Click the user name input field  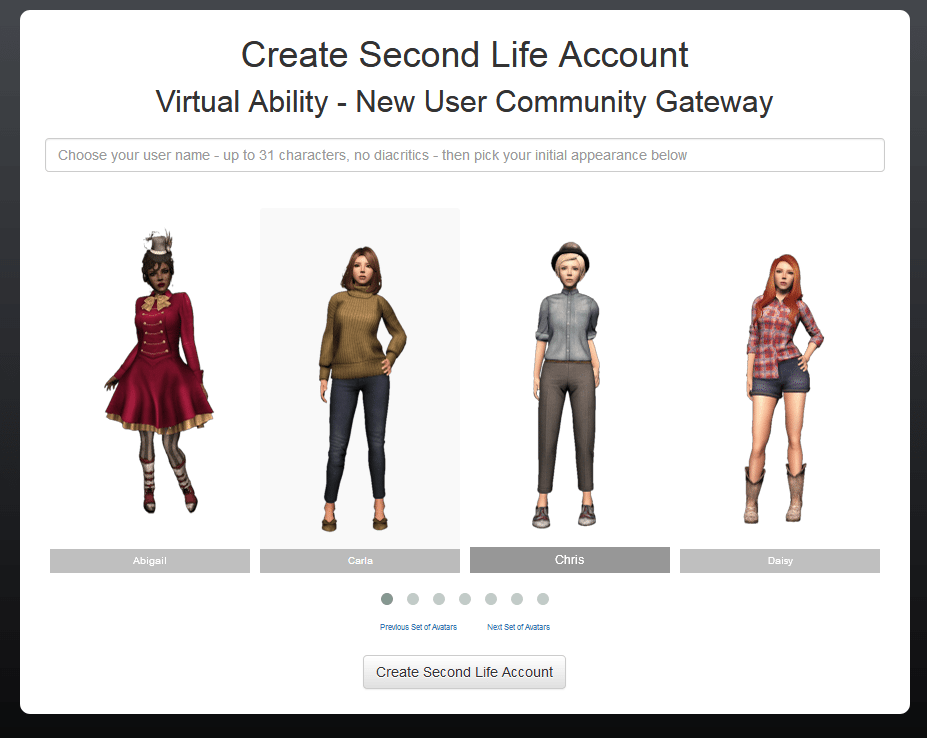tap(465, 155)
